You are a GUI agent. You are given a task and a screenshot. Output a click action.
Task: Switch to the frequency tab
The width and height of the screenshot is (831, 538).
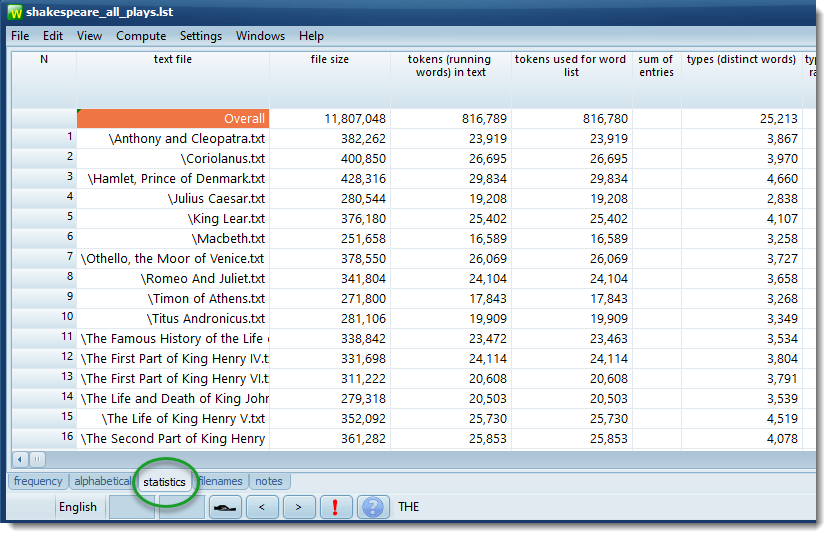pyautogui.click(x=38, y=481)
